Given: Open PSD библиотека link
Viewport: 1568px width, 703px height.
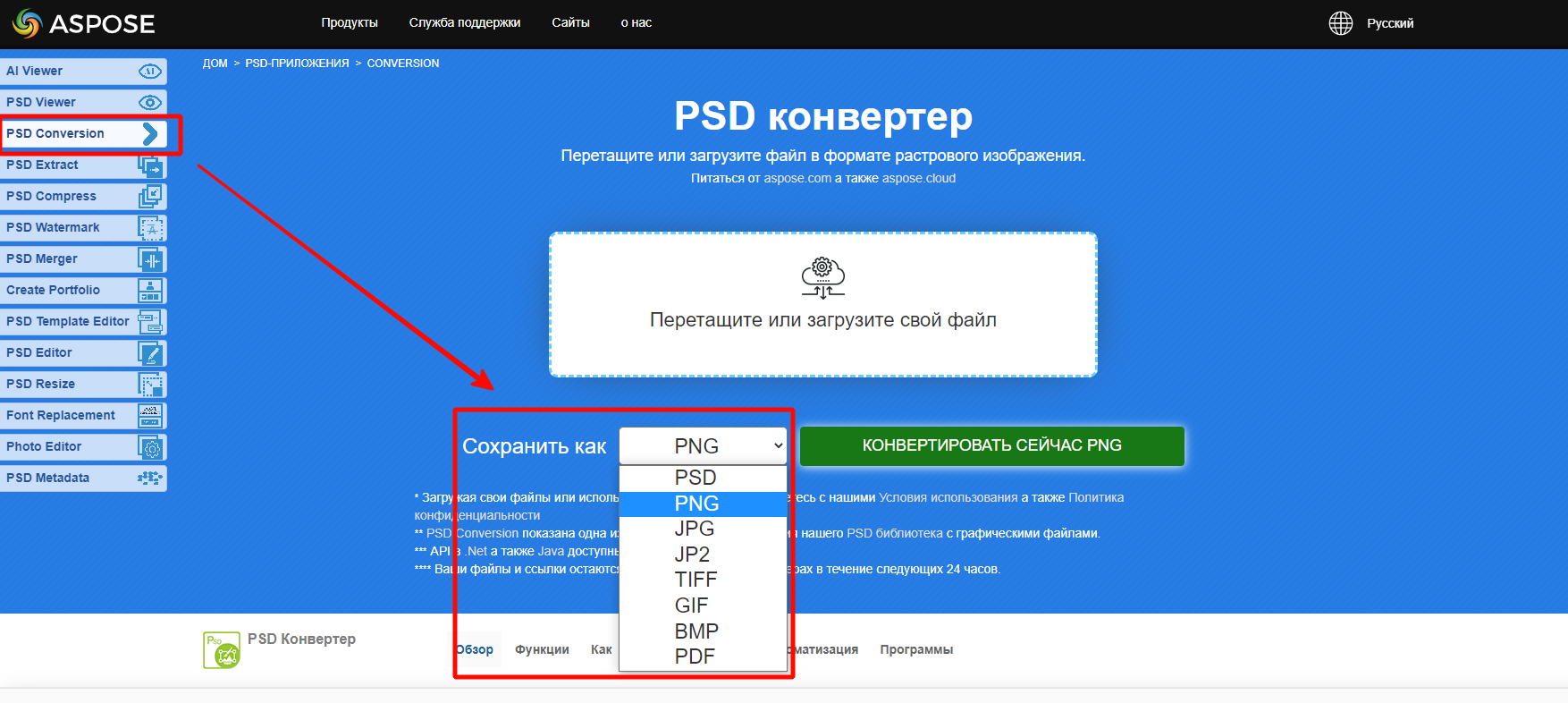Looking at the screenshot, I should pos(895,533).
